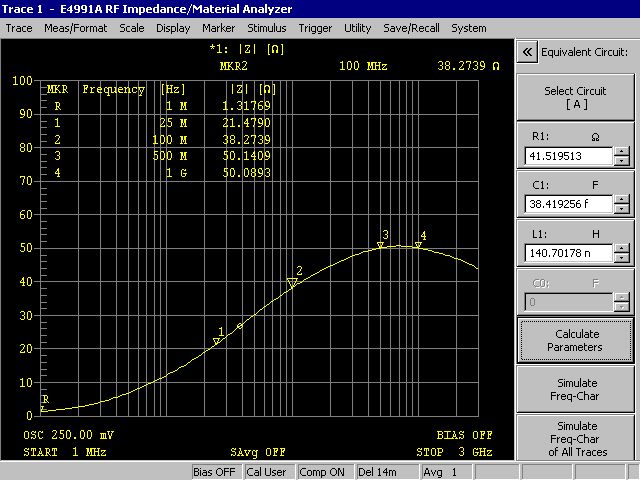Click marker 2 triangle on trace
Viewport: 640px width, 480px height.
pyautogui.click(x=292, y=283)
